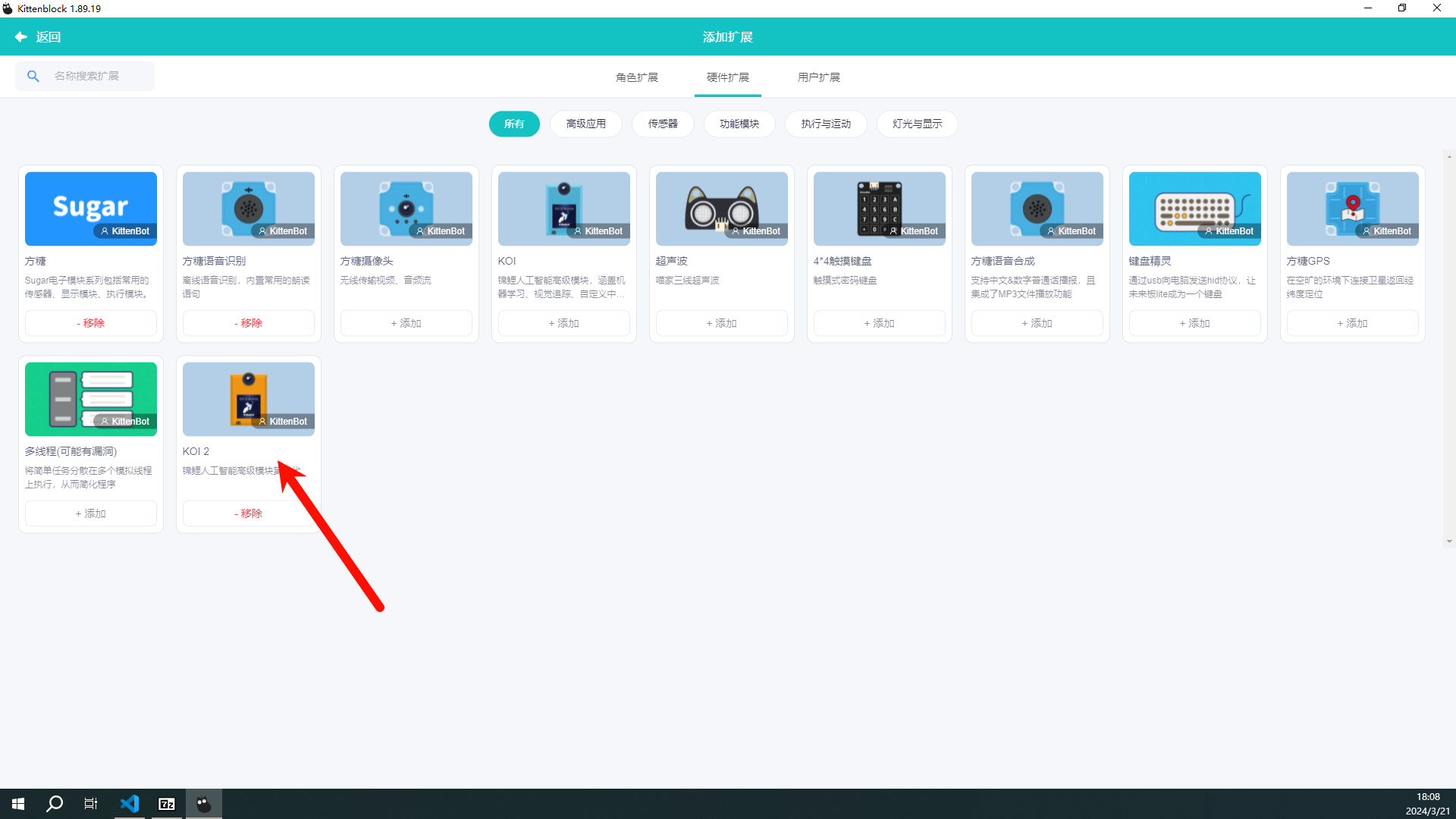
Task: Filter by 功能模块 category
Action: tap(739, 124)
